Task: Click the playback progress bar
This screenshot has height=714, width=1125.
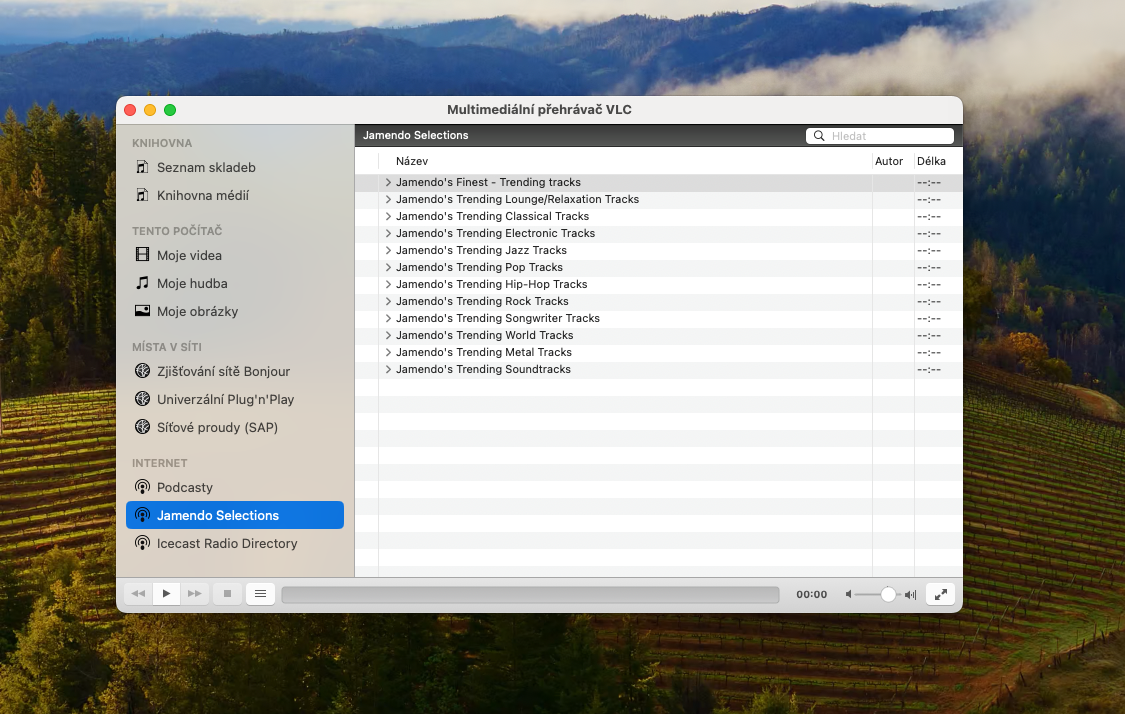Action: (530, 594)
